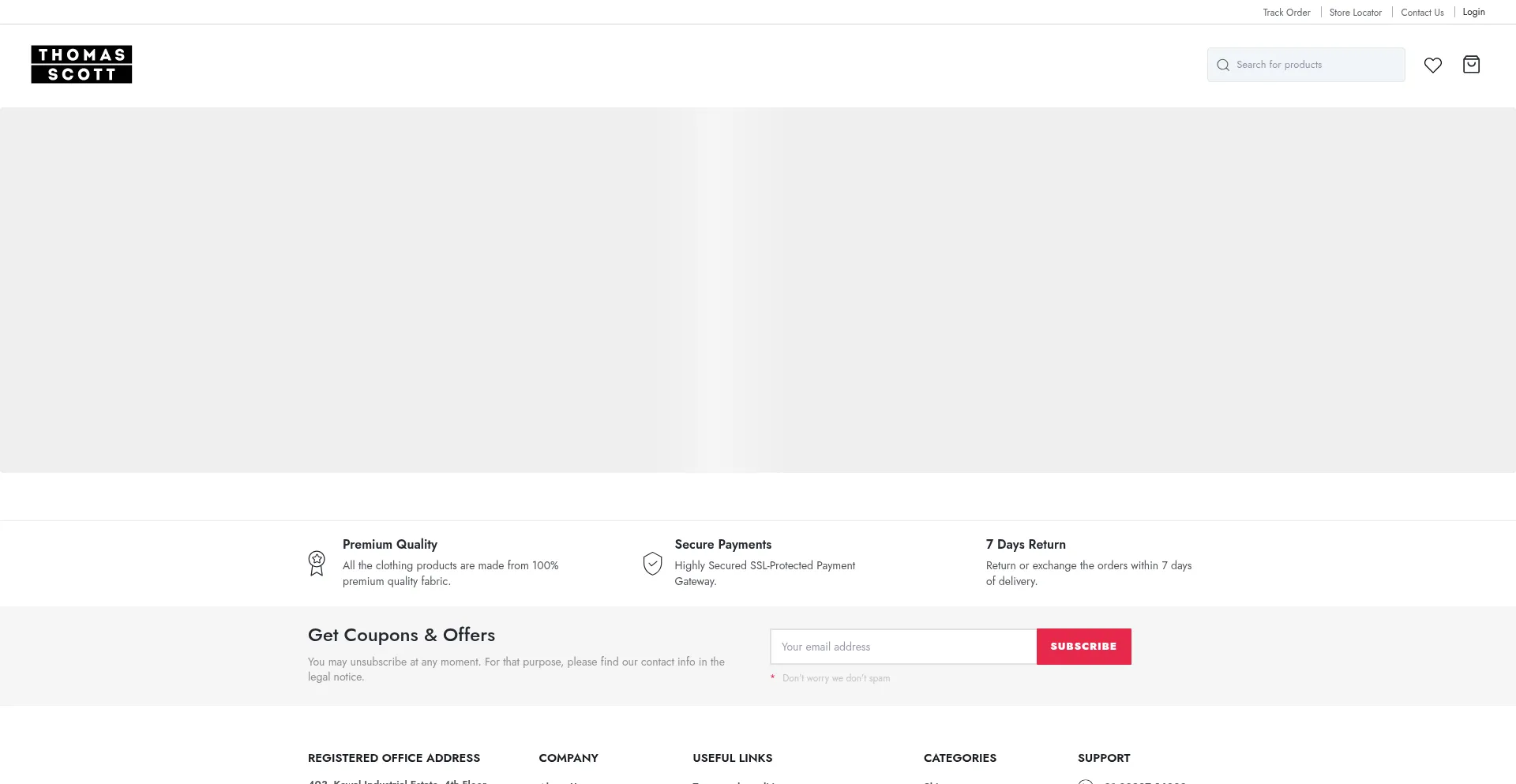Open the shopping bag cart
The image size is (1516, 784).
point(1471,65)
